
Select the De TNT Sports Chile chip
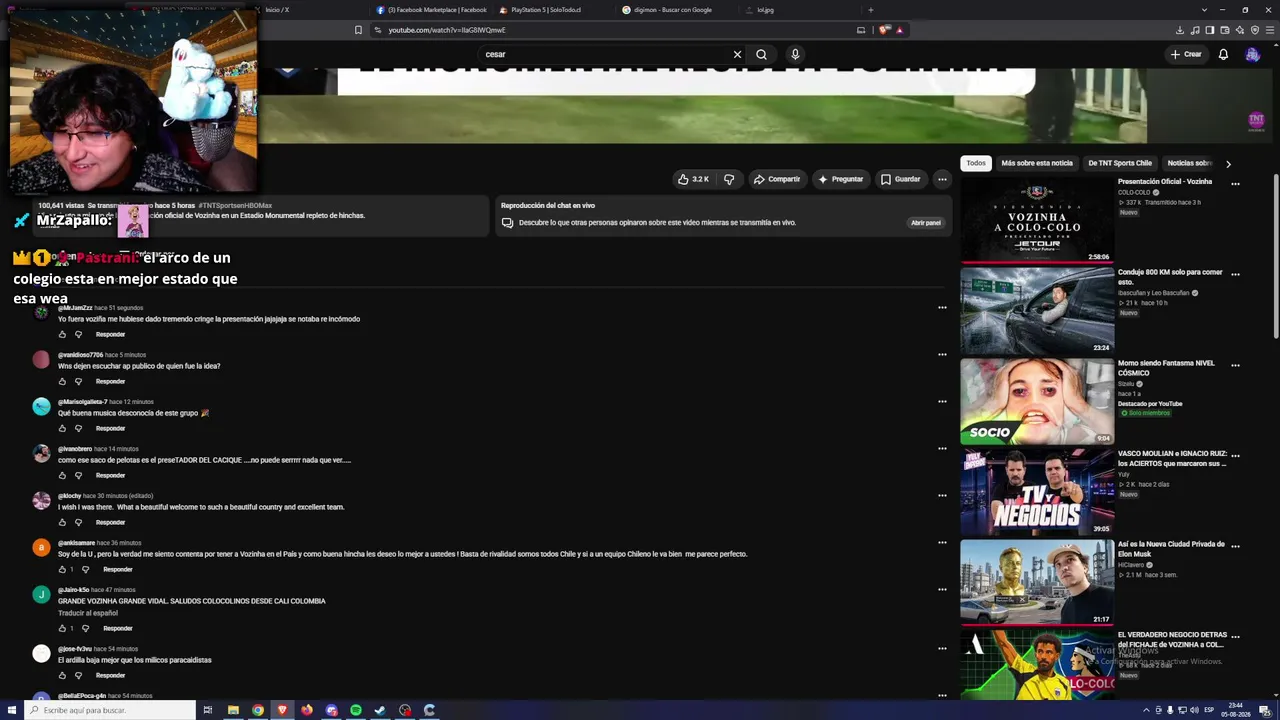coord(1120,163)
